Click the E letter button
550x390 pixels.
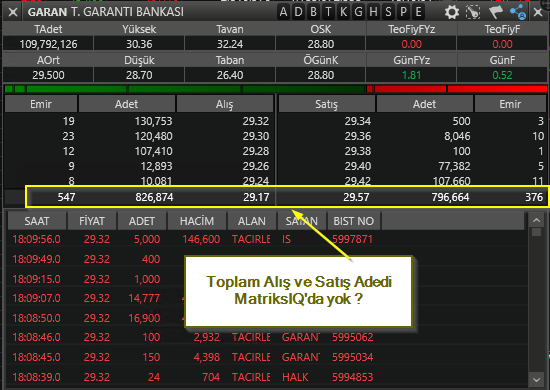418,12
